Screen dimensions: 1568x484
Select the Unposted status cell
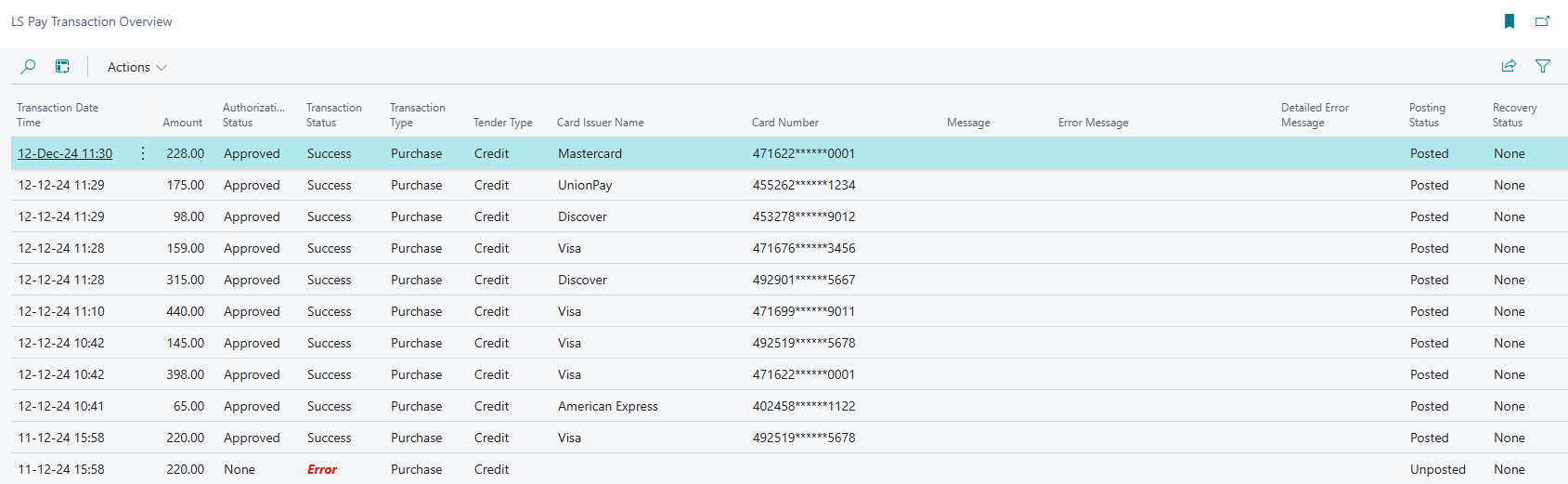1437,469
